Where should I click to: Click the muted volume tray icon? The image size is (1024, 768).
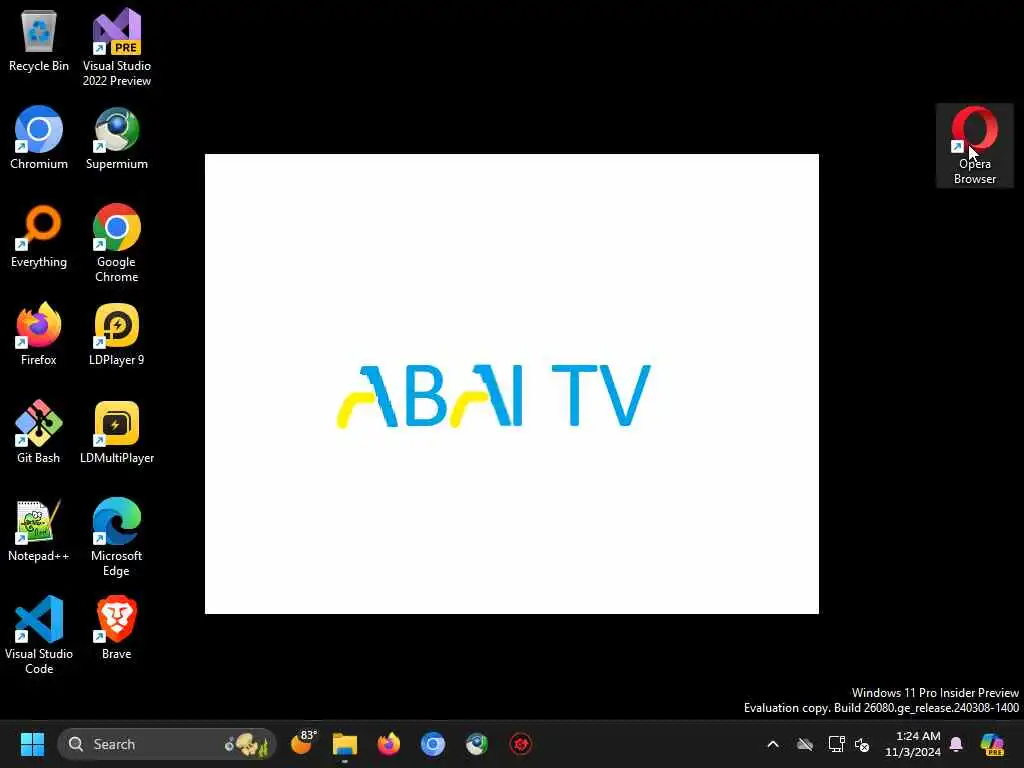[x=862, y=744]
